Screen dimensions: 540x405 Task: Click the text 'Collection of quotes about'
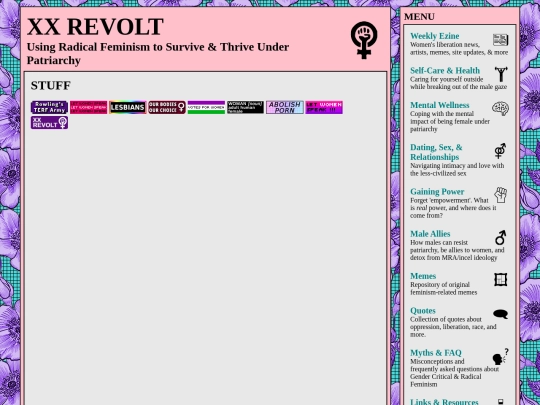click(x=446, y=319)
